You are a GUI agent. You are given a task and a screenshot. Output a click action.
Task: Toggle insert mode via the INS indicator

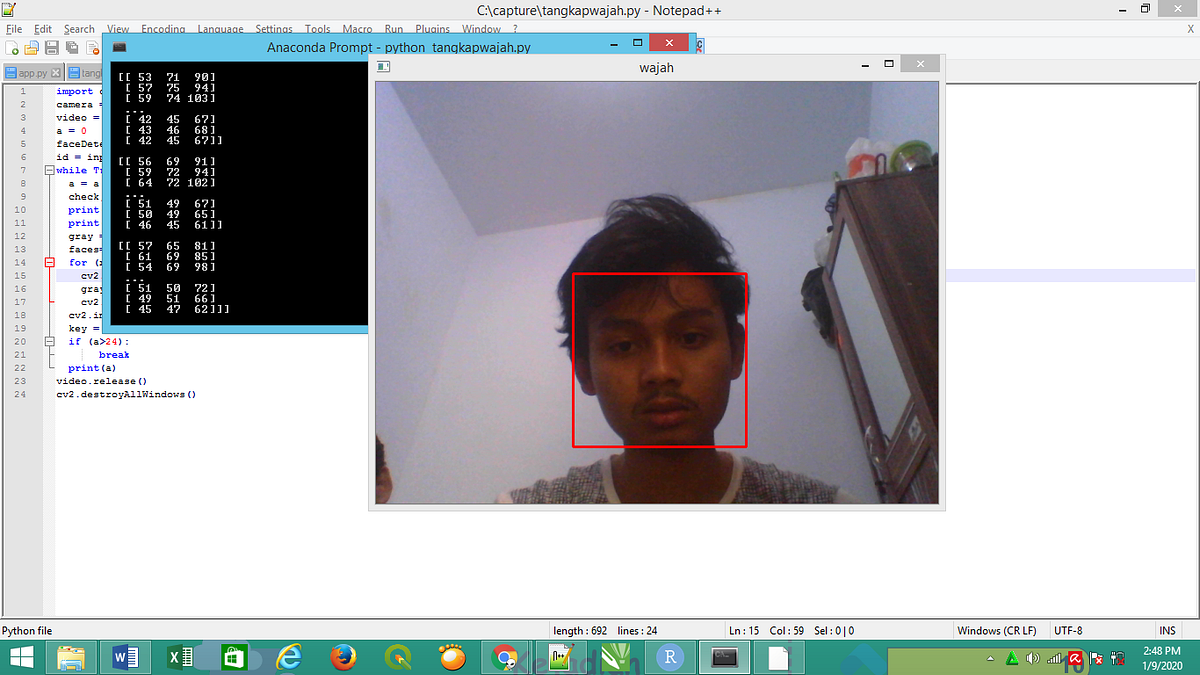(x=1168, y=630)
